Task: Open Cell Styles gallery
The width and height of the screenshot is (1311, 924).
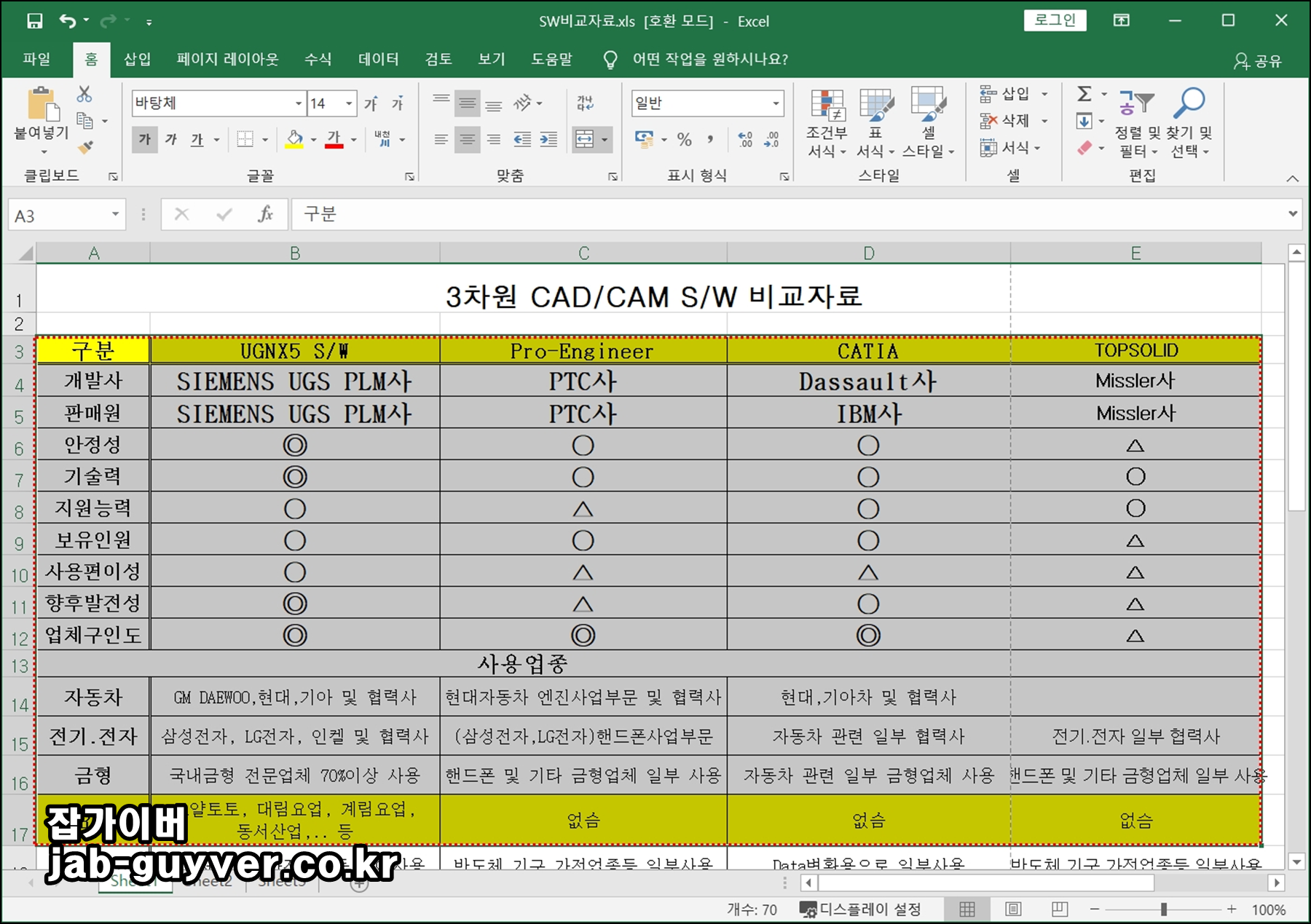Action: pos(929,123)
